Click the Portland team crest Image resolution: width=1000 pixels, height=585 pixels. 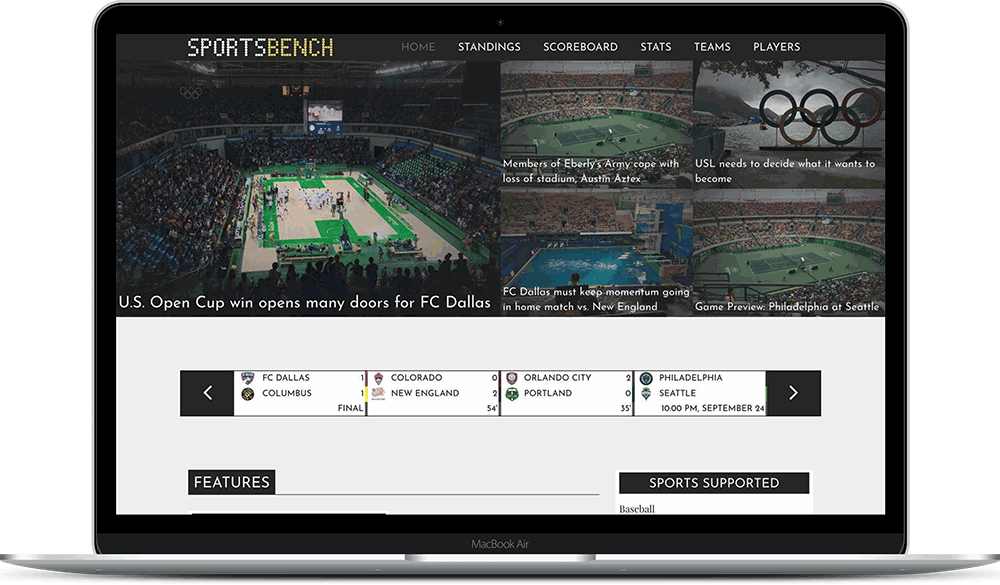click(x=511, y=394)
